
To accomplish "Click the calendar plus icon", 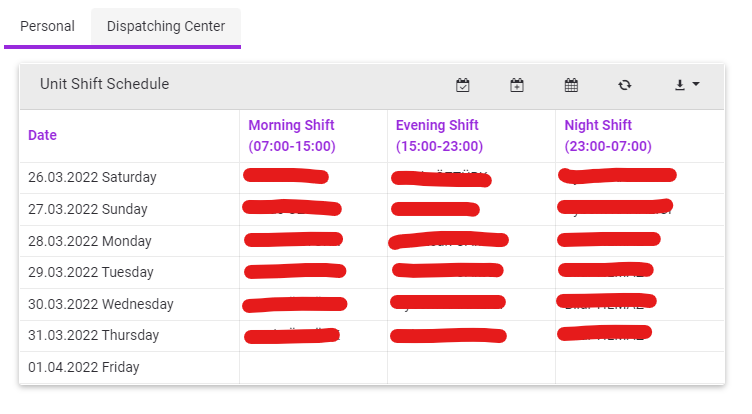I will (517, 85).
